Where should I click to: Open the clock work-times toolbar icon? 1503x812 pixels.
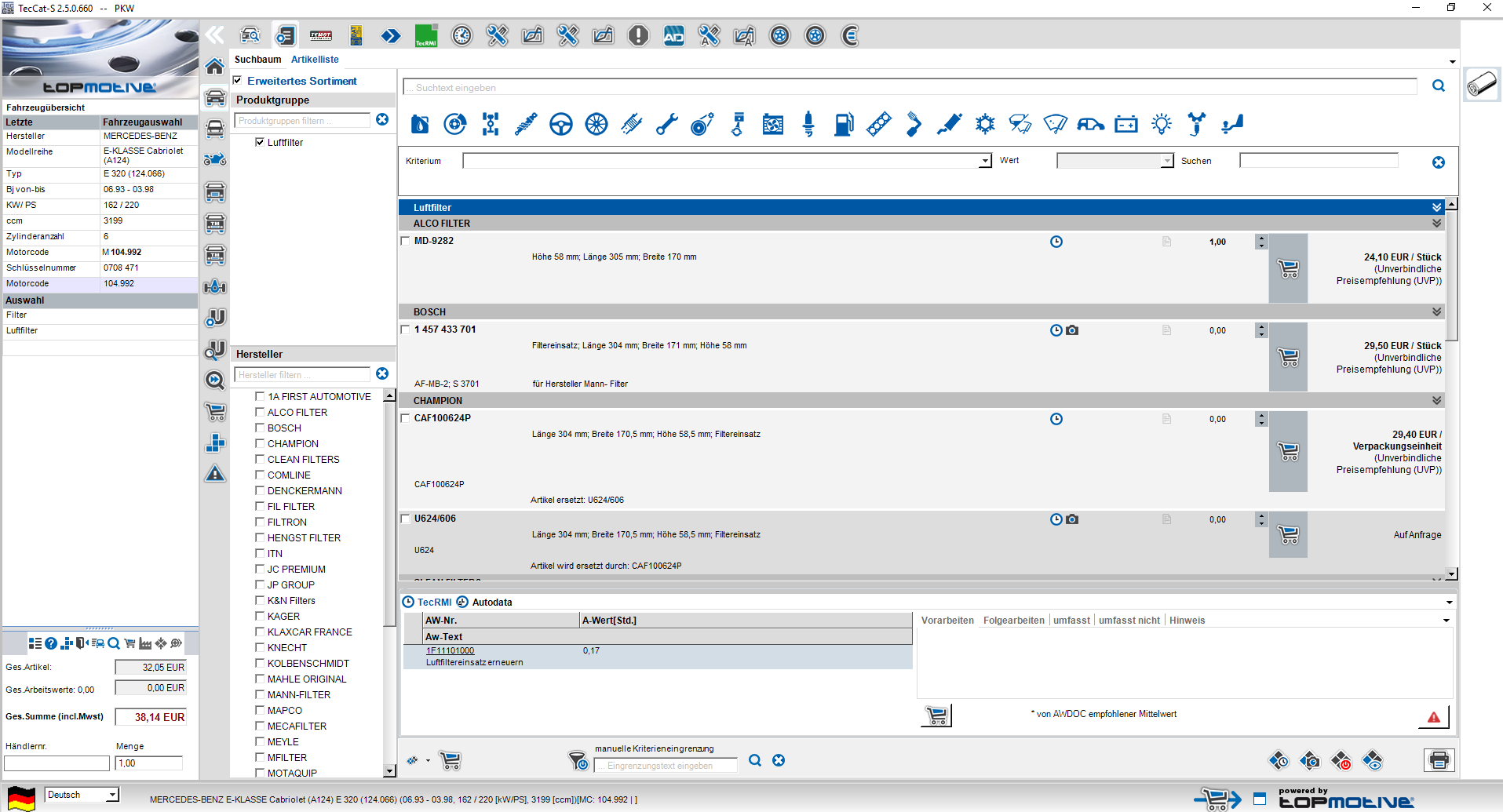point(462,35)
